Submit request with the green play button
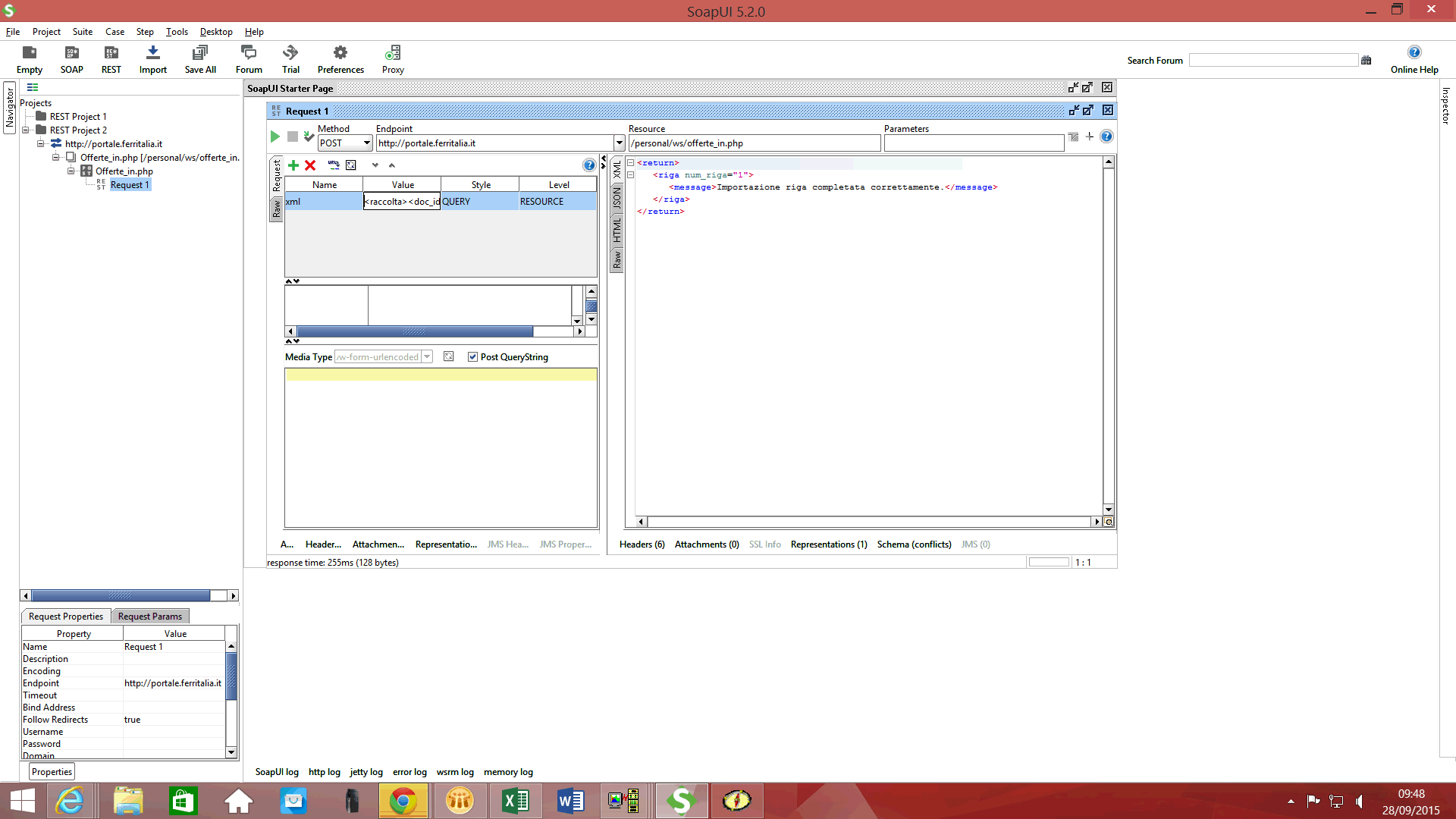 tap(275, 136)
